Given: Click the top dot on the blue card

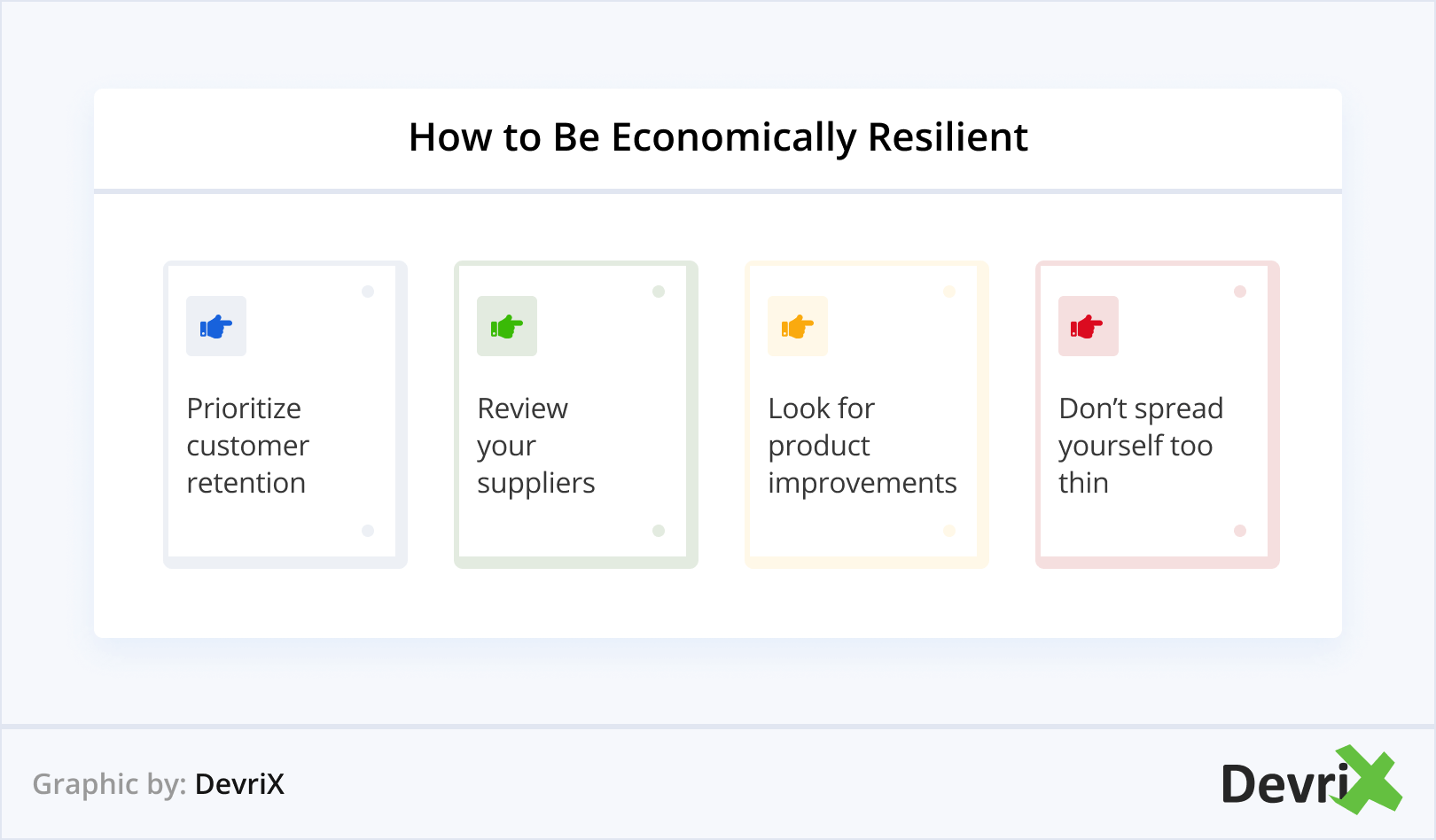Looking at the screenshot, I should pos(368,292).
